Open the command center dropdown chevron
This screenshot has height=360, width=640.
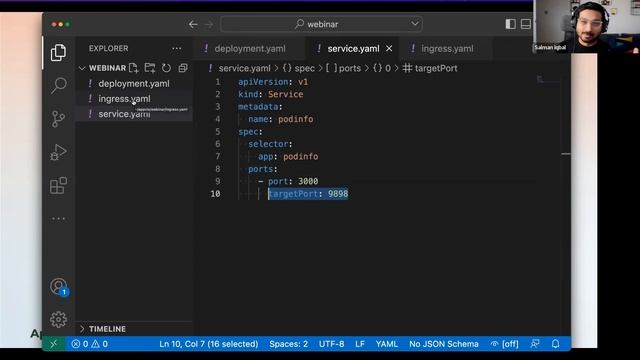pos(415,24)
